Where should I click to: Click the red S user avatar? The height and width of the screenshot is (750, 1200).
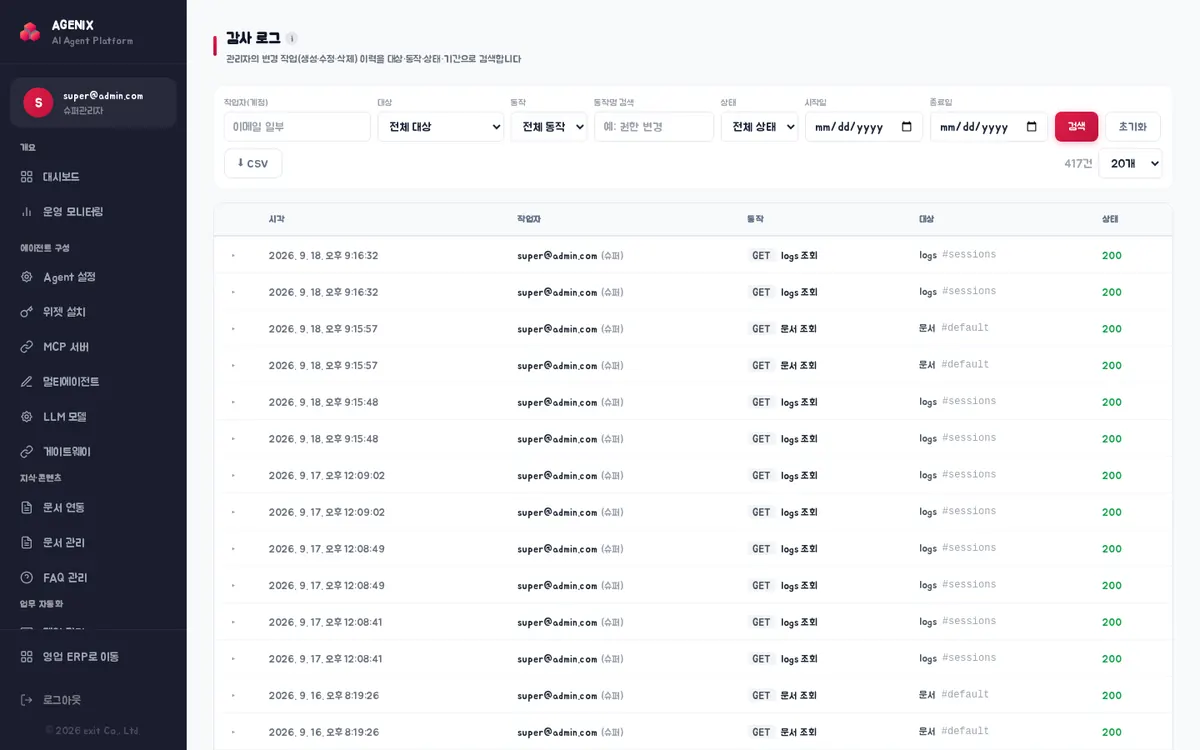coord(38,102)
